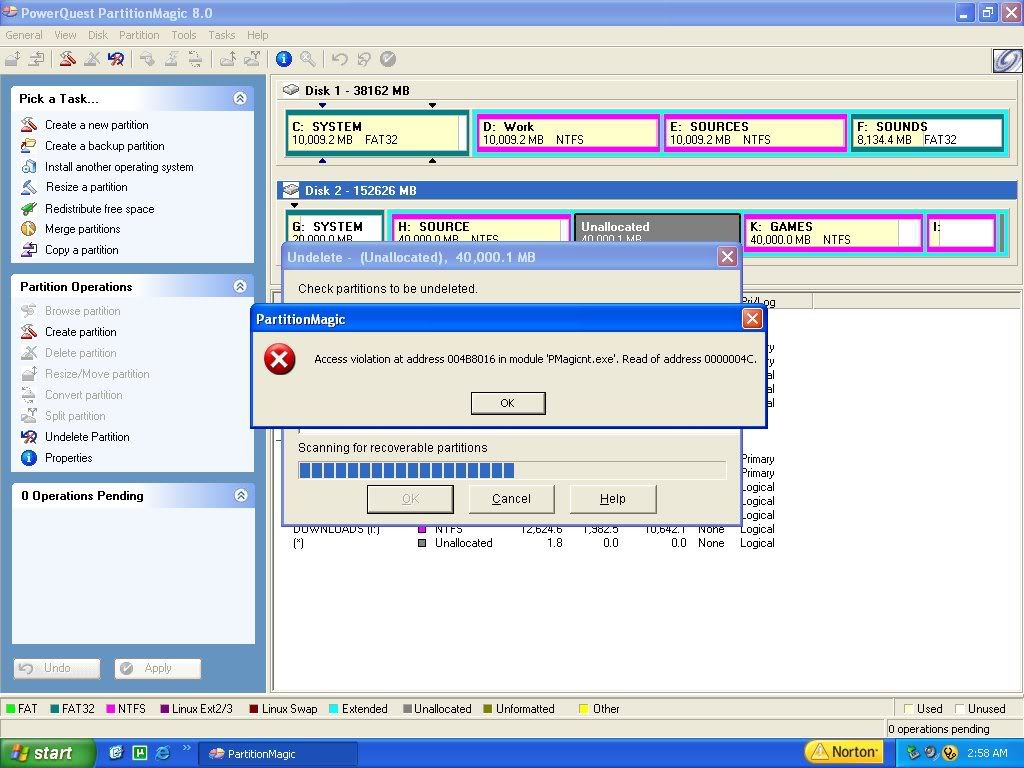The image size is (1024, 768).
Task: Click the Delete partition toolbar icon
Action: click(x=91, y=59)
